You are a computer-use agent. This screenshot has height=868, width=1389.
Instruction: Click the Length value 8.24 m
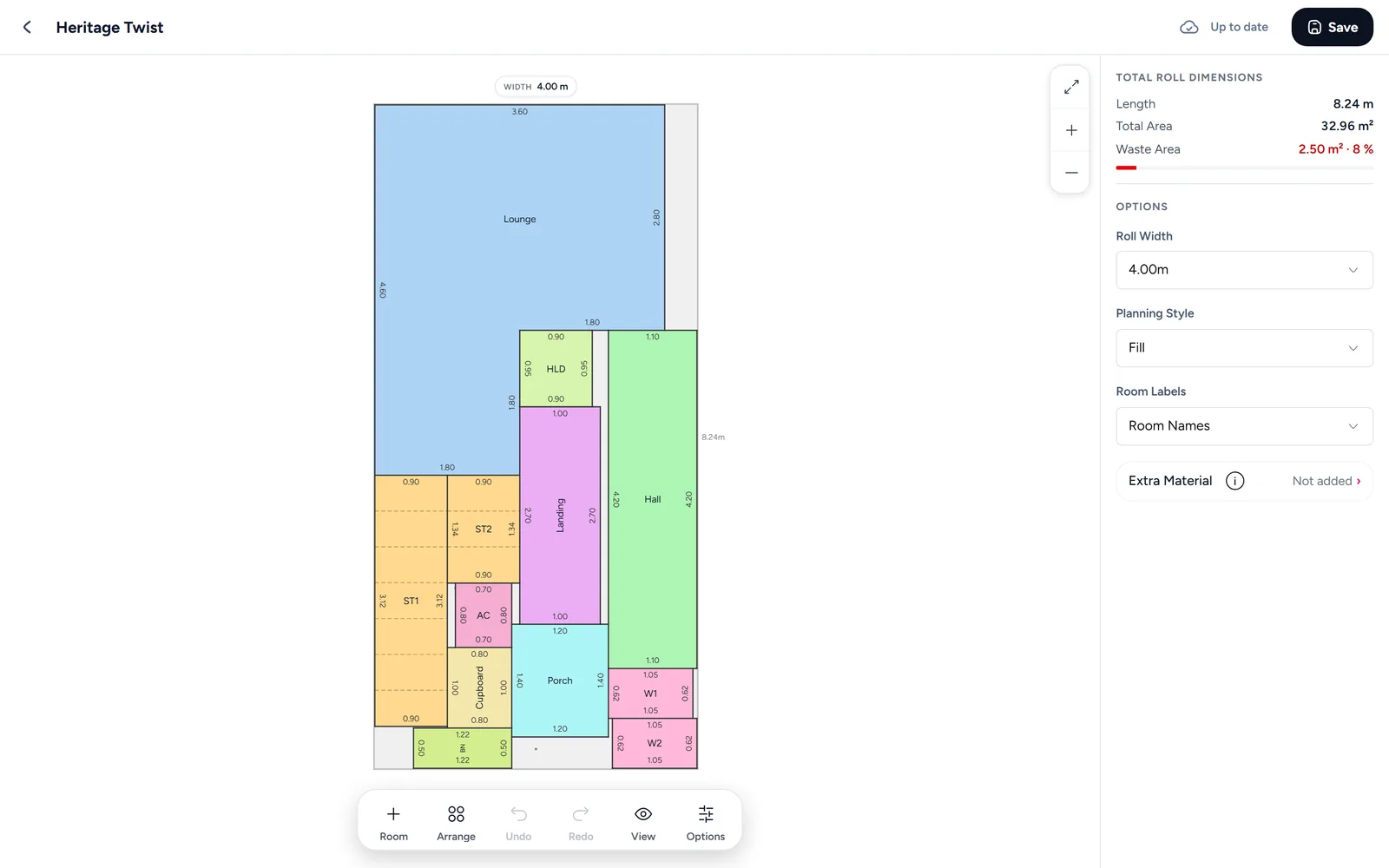pos(1353,103)
